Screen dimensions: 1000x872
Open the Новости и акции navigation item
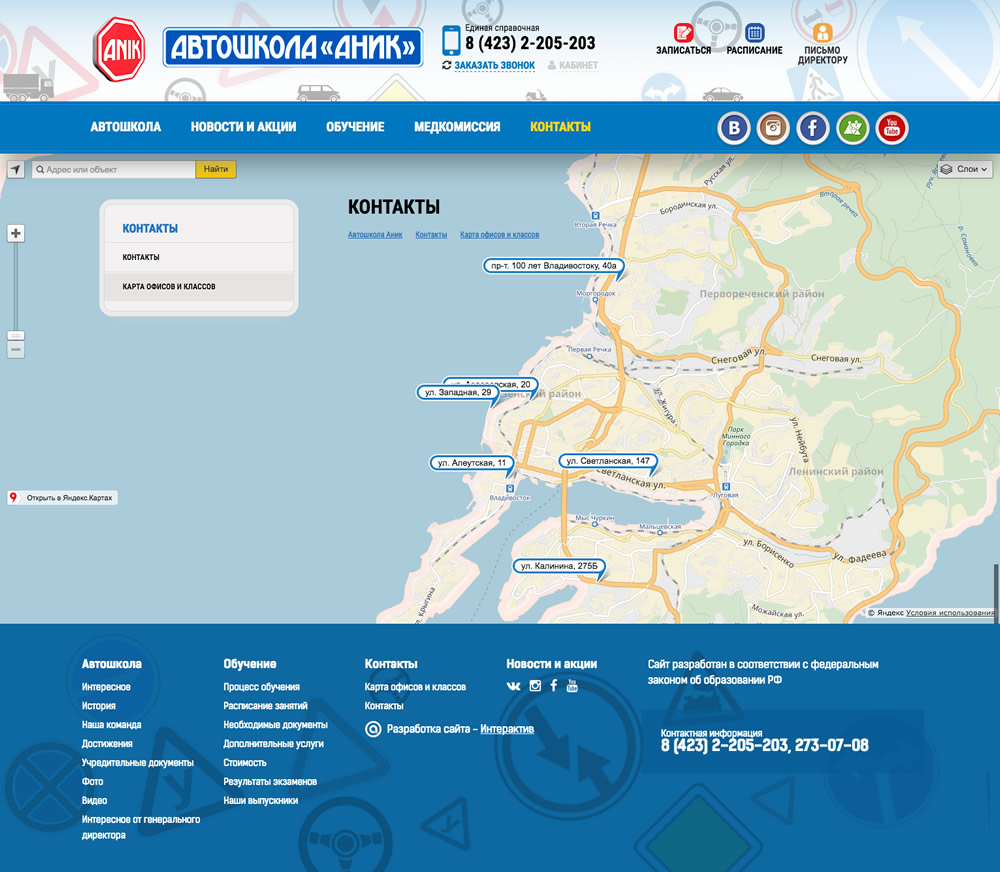(x=244, y=127)
